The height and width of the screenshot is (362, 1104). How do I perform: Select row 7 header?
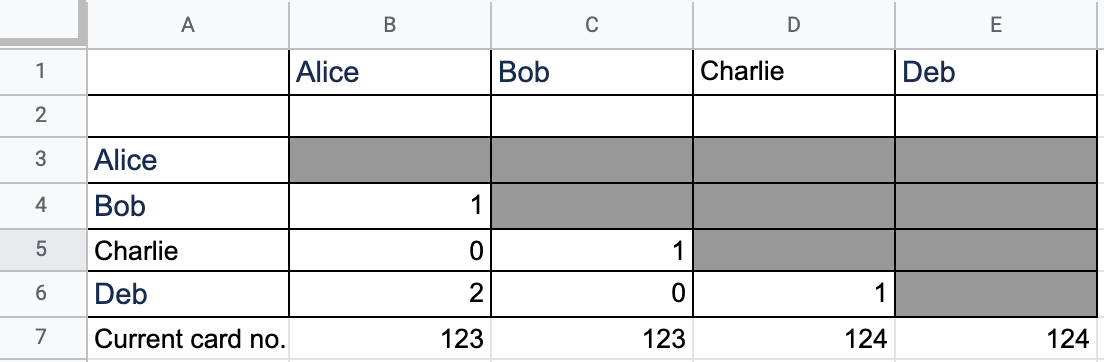click(42, 339)
